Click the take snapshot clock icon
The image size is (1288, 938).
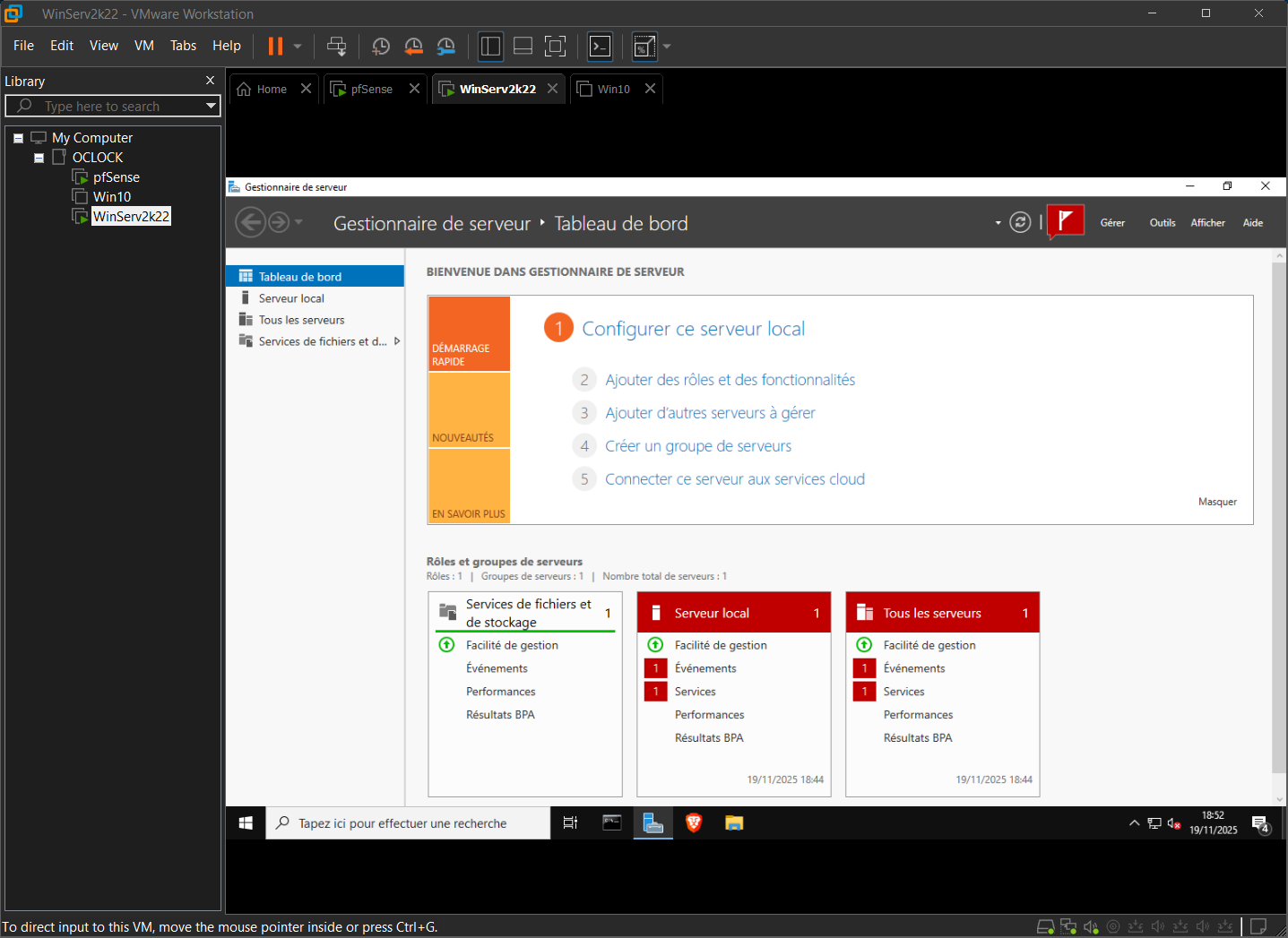381,47
